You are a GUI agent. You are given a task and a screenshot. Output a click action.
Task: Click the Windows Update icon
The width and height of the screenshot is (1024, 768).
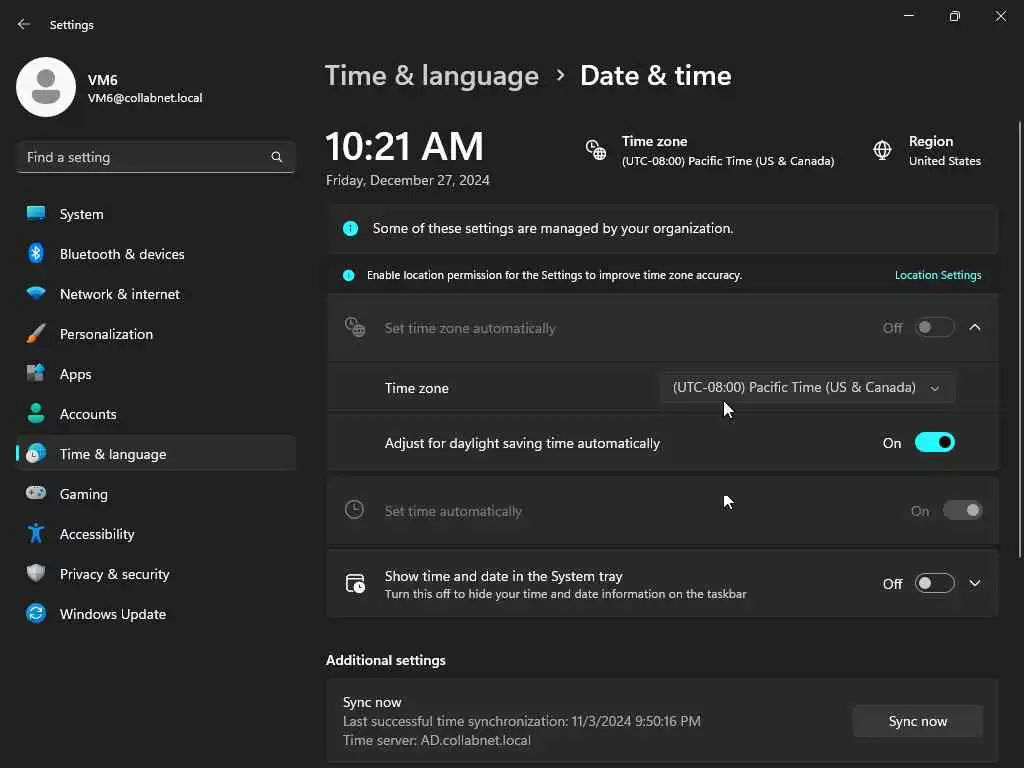[x=36, y=614]
